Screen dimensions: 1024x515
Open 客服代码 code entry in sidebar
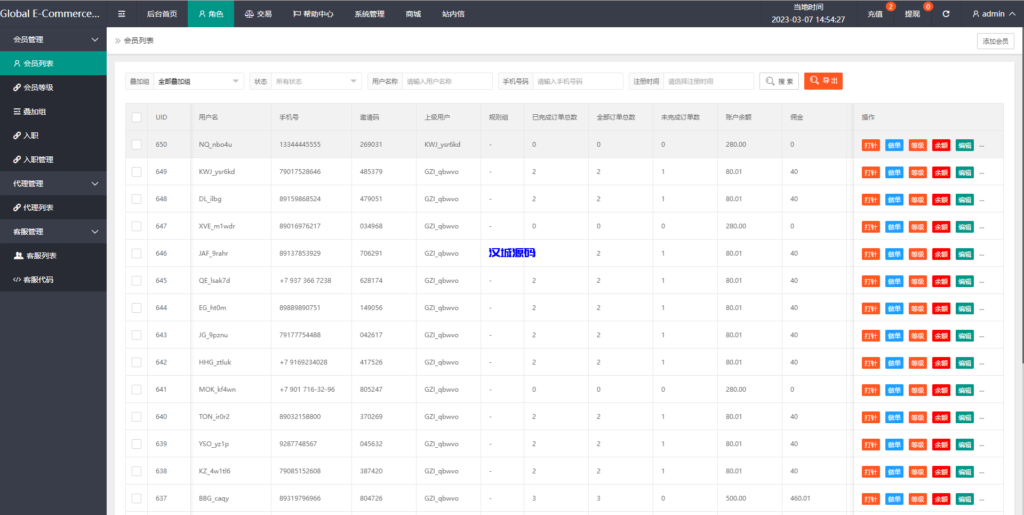(40, 279)
